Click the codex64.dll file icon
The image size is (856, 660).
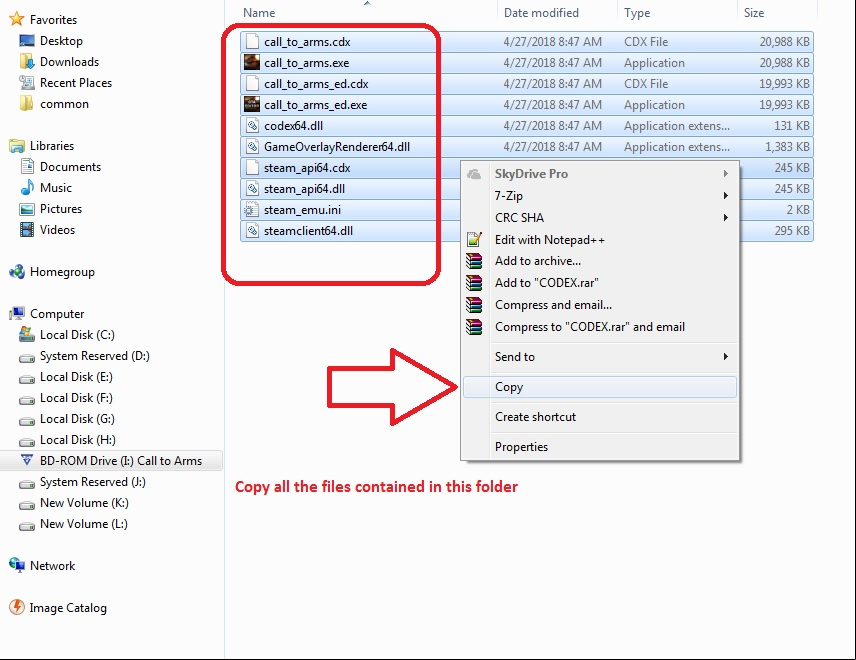click(252, 126)
